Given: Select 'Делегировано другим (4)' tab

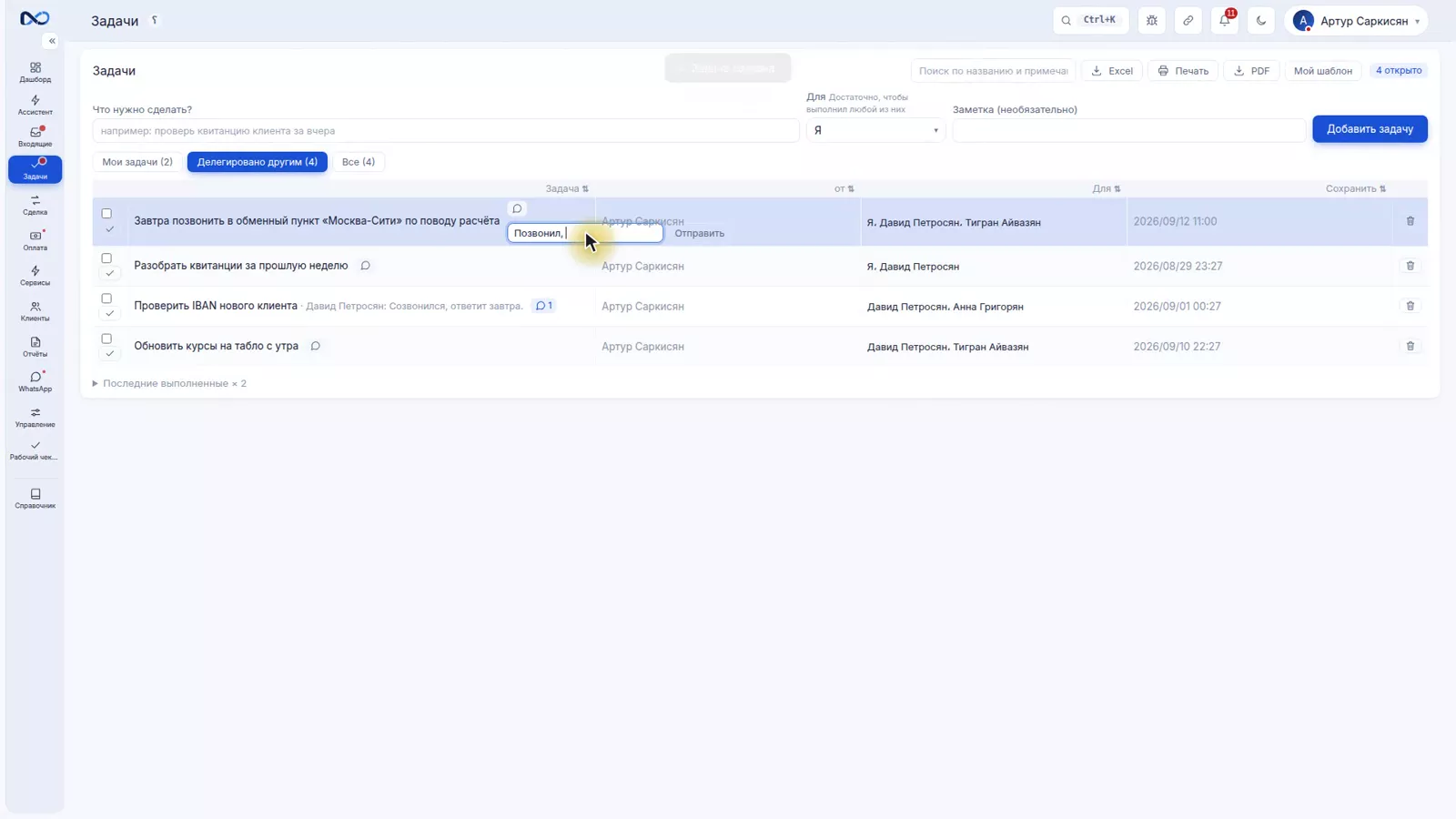Looking at the screenshot, I should (x=258, y=162).
